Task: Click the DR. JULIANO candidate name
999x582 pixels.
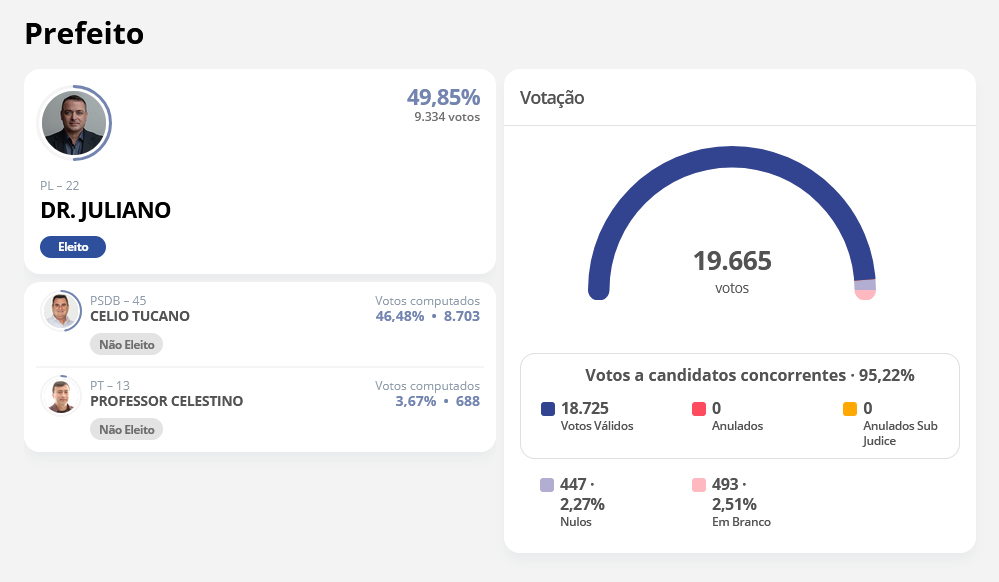Action: pos(106,210)
